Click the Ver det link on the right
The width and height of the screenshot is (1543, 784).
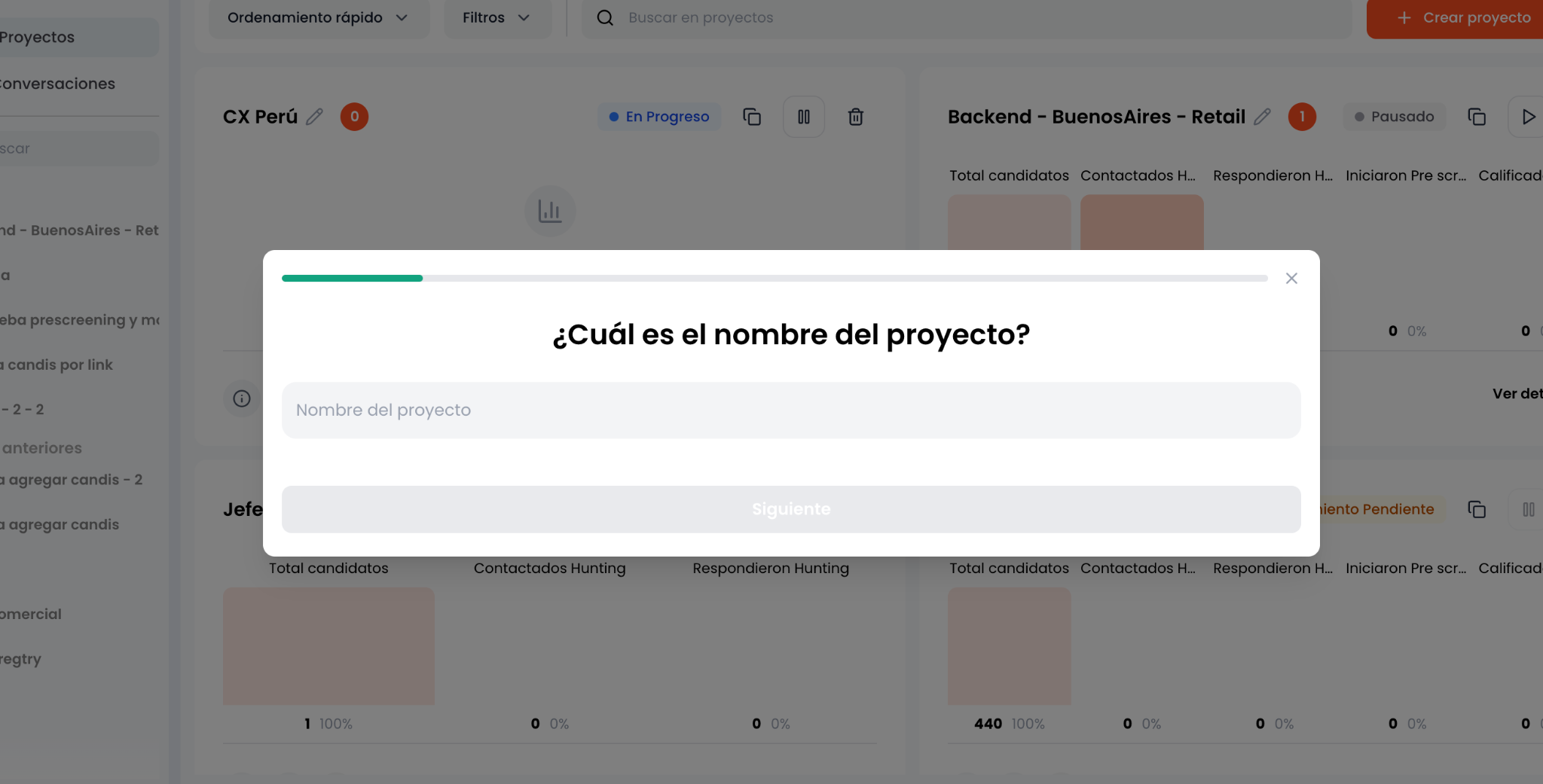pyautogui.click(x=1517, y=394)
